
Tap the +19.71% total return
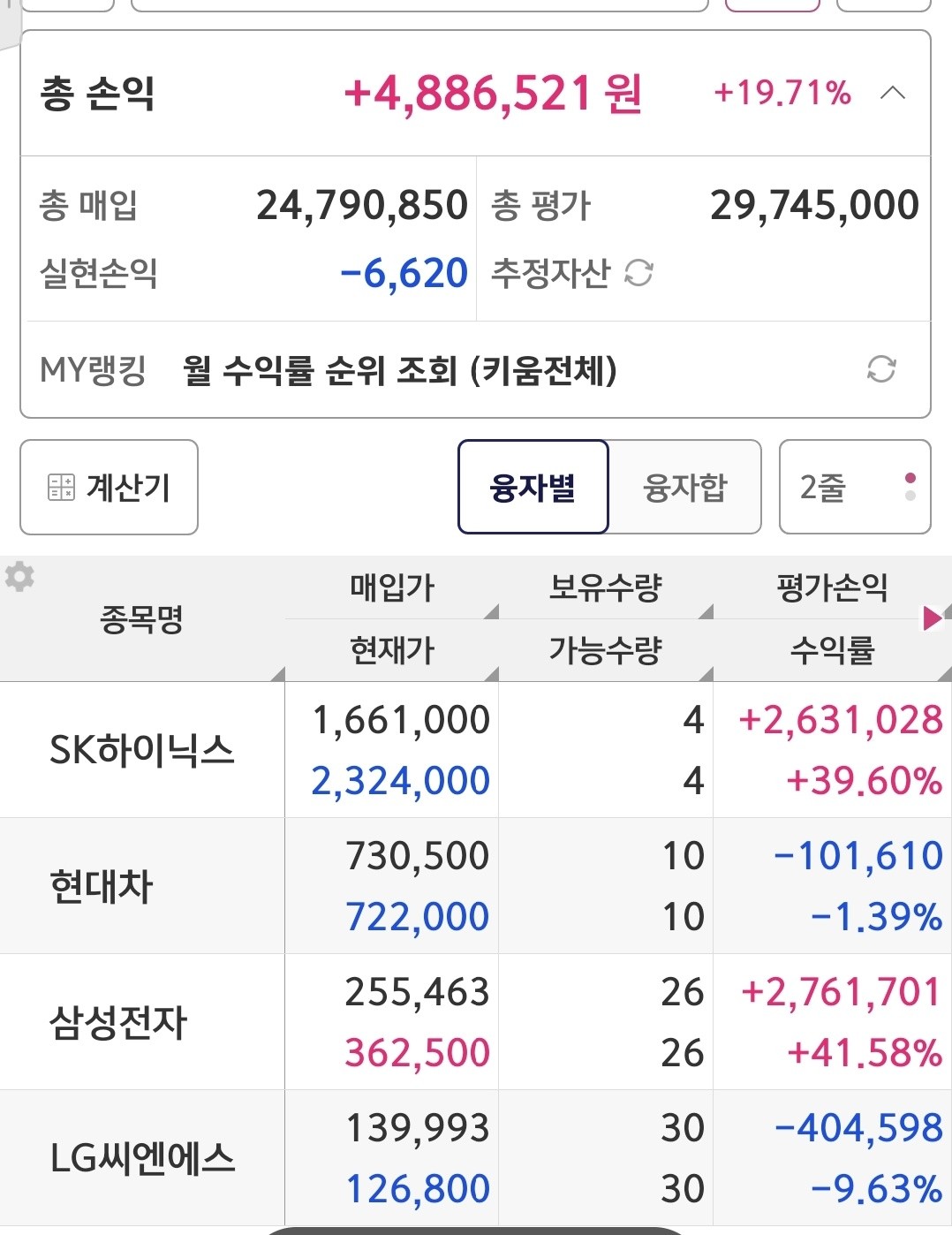click(782, 93)
